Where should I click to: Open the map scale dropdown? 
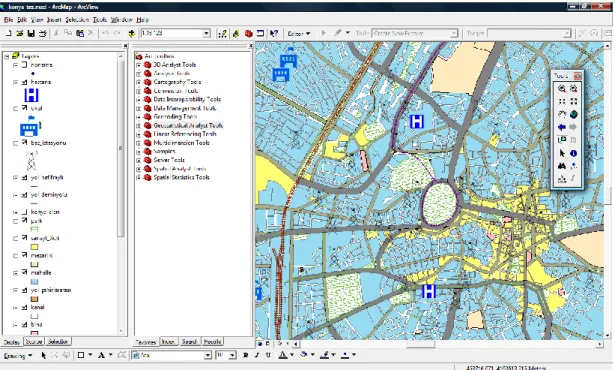tap(206, 34)
